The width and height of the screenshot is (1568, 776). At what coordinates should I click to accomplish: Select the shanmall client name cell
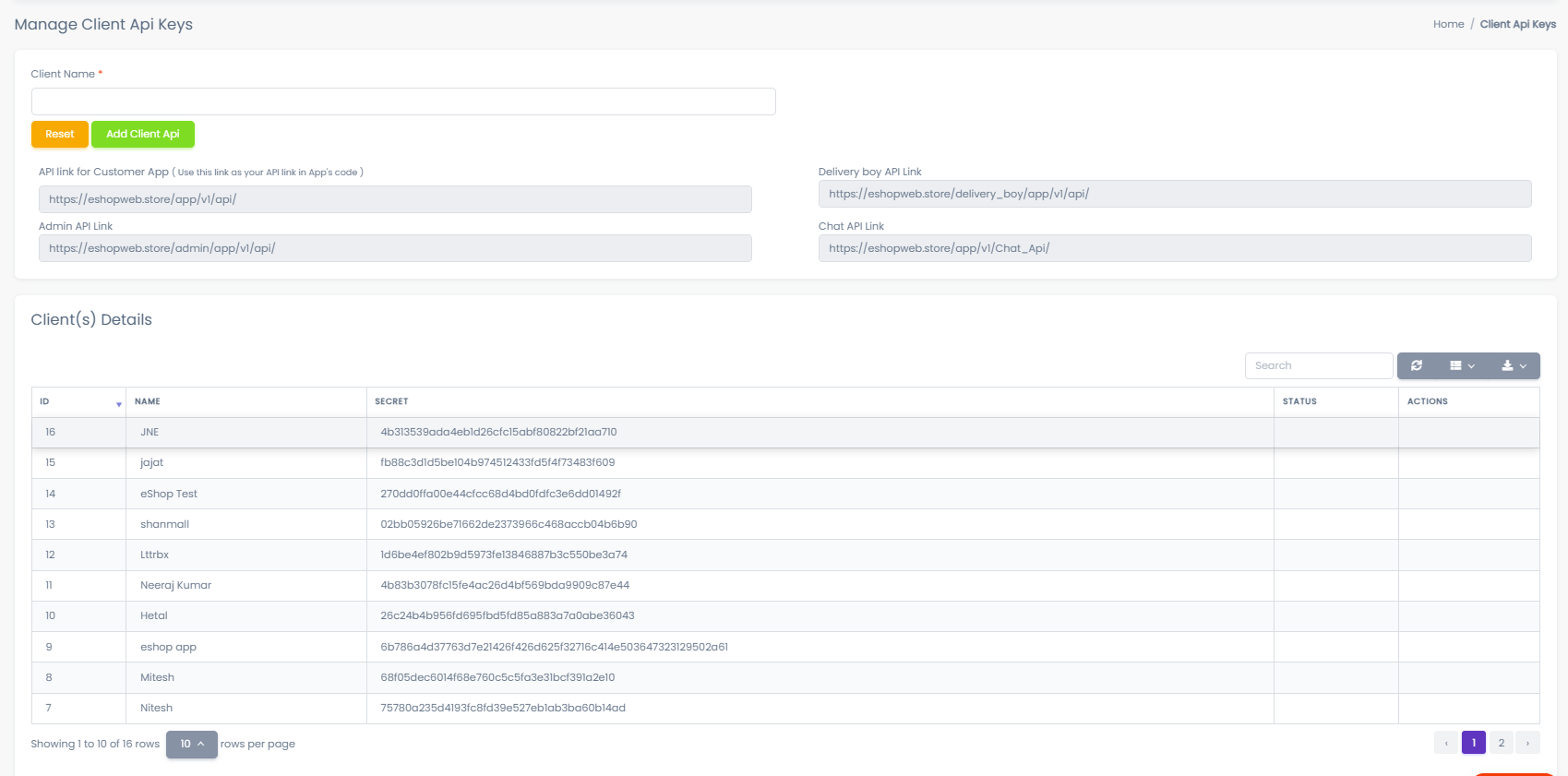coord(246,524)
